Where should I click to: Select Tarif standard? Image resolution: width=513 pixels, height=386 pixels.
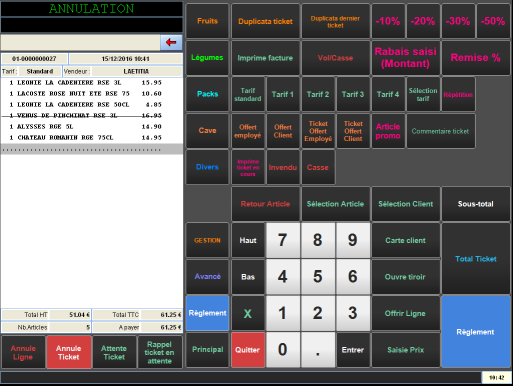point(248,94)
